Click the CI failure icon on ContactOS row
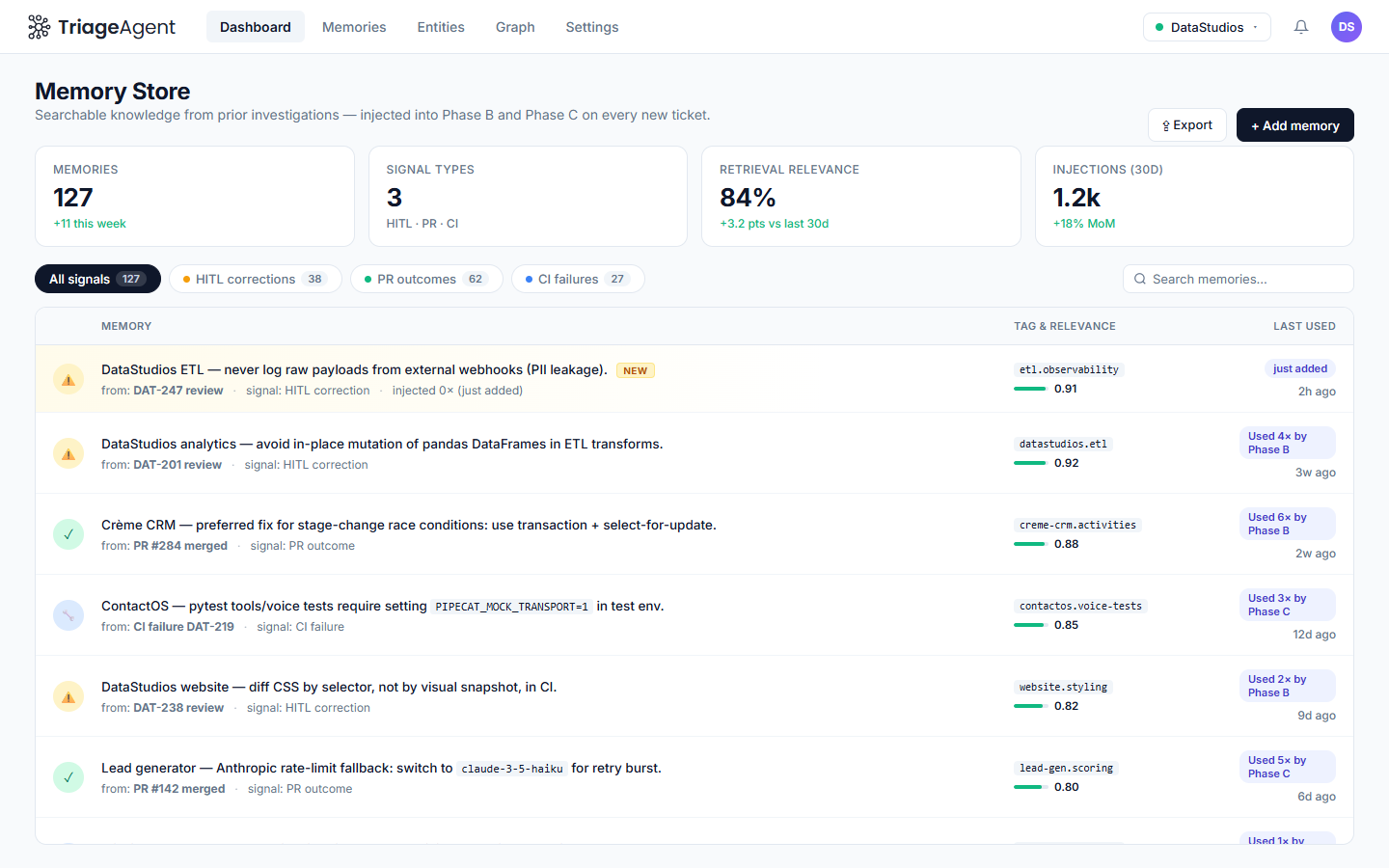Image resolution: width=1389 pixels, height=868 pixels. (68, 615)
